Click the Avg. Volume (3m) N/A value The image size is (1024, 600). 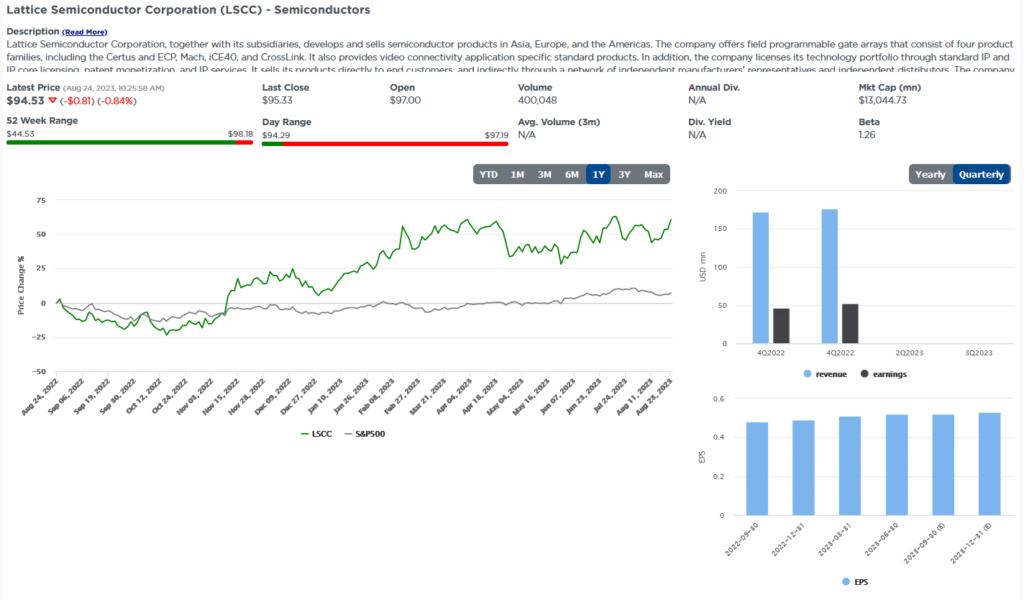[526, 134]
